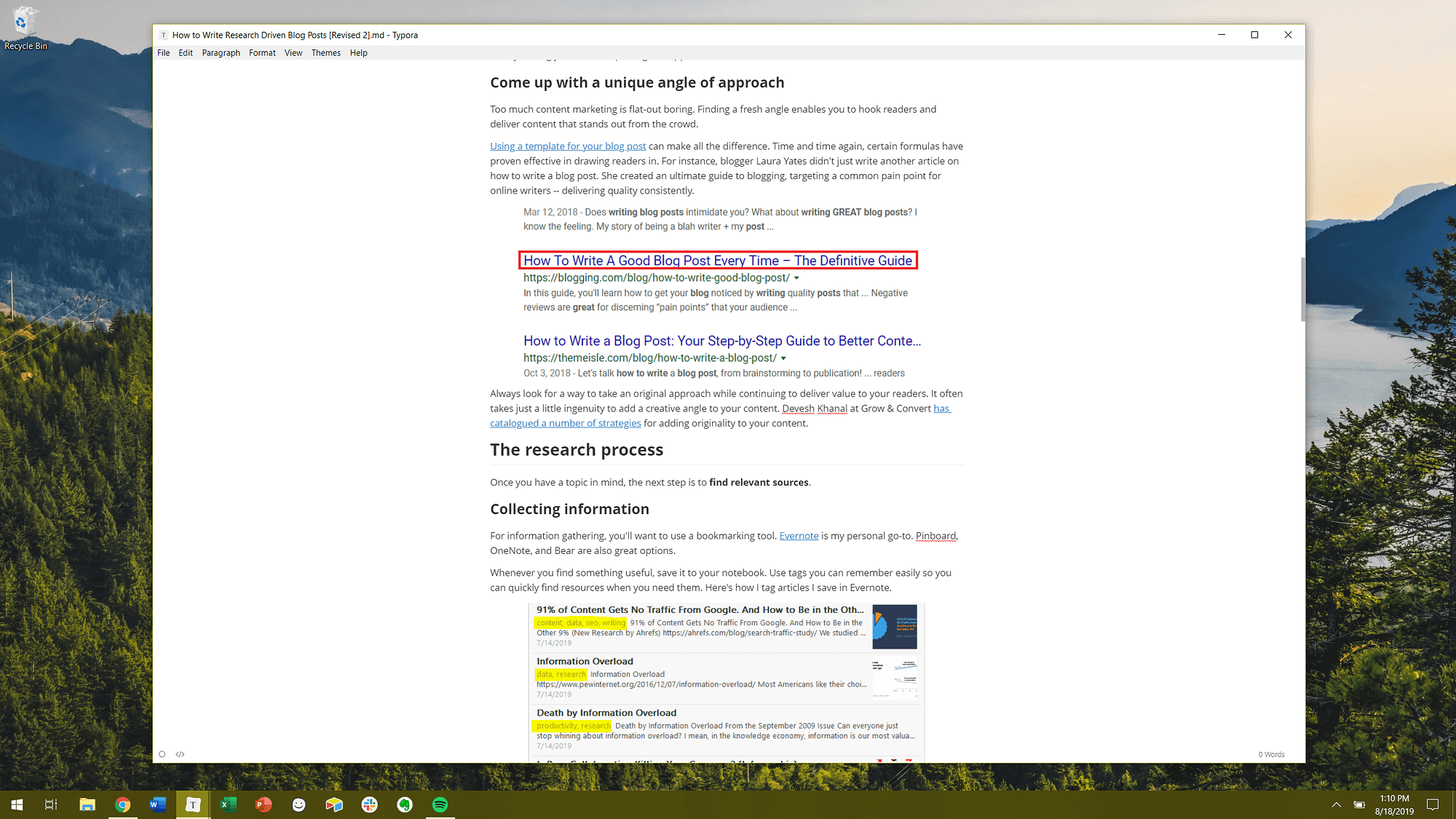Screen dimensions: 1456x819
Task: Open the smiley face app on taskbar
Action: click(x=298, y=804)
